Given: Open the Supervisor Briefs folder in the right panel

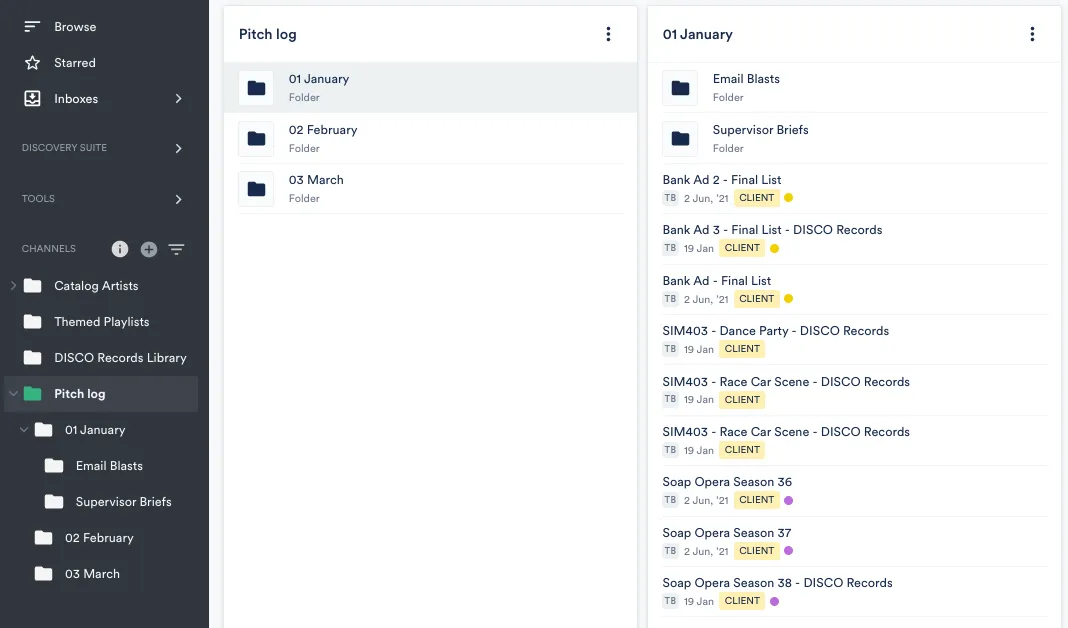Looking at the screenshot, I should point(758,129).
